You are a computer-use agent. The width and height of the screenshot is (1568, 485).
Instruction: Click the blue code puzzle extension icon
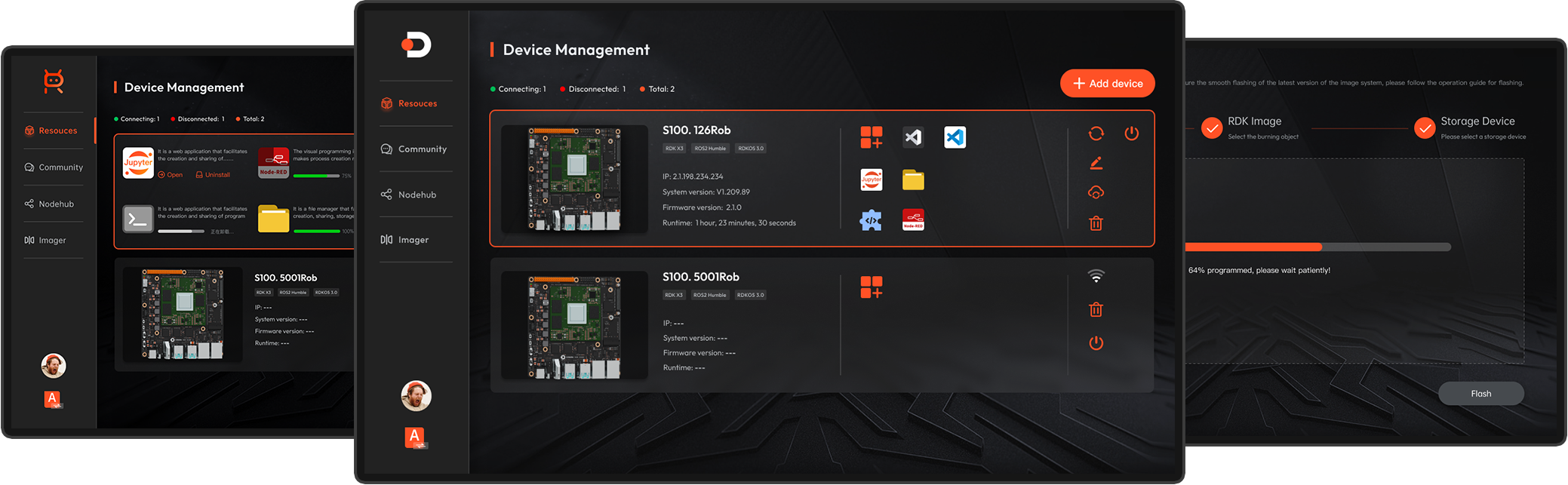[871, 219]
